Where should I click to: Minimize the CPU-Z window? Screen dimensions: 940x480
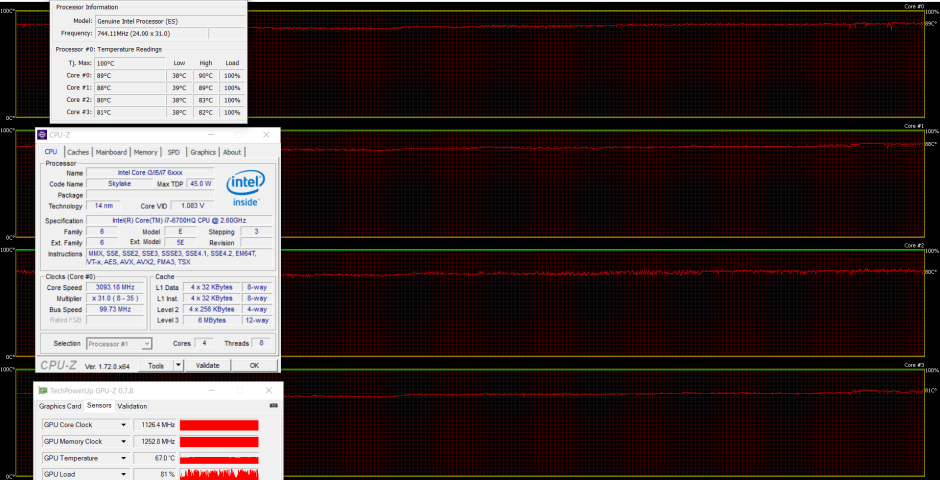click(x=211, y=135)
